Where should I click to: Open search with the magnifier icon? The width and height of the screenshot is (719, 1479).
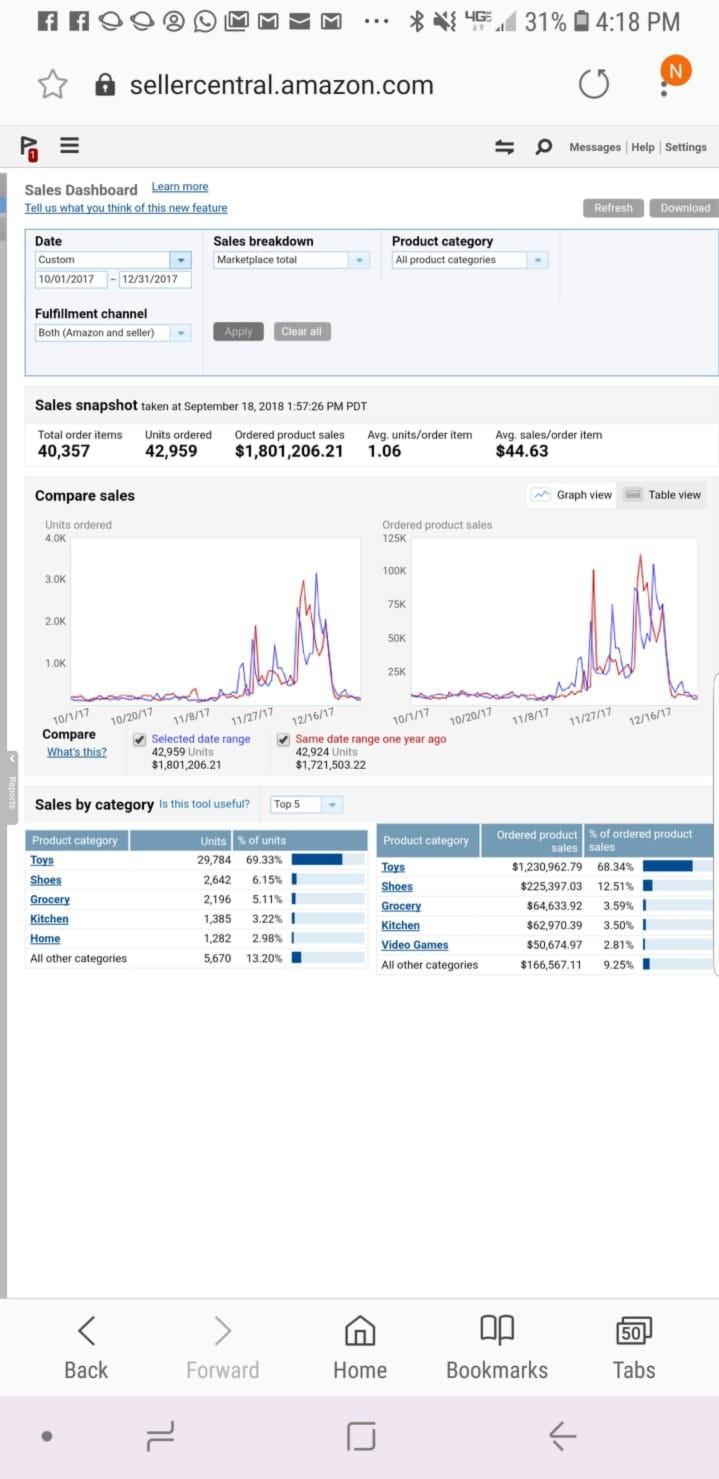click(543, 147)
